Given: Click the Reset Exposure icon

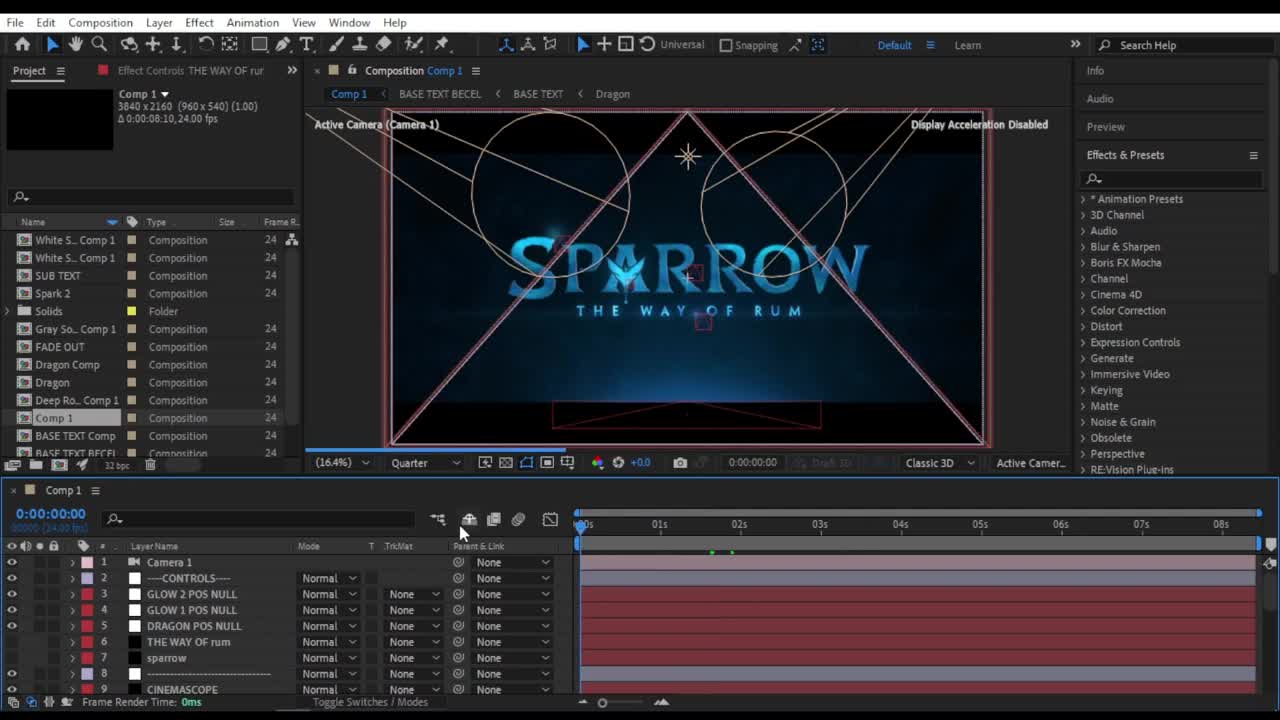Looking at the screenshot, I should [x=618, y=462].
